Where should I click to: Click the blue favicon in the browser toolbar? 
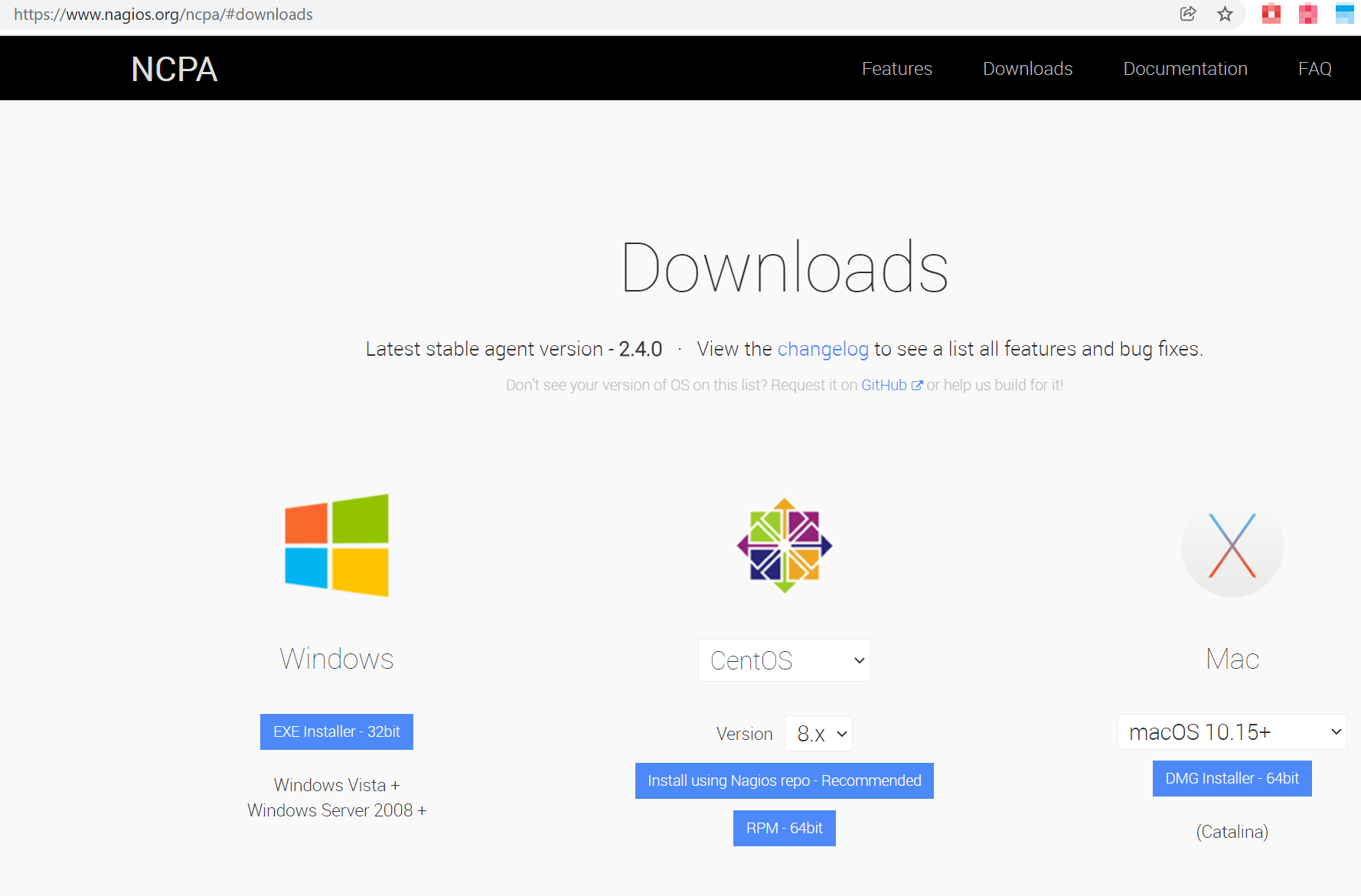coord(1344,14)
